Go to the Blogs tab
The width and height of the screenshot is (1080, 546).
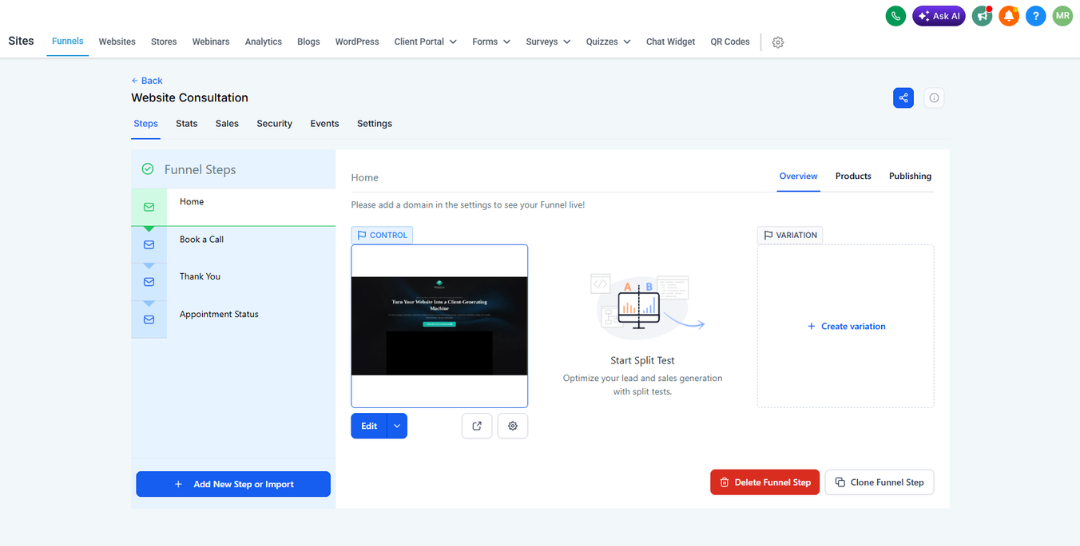tap(309, 41)
